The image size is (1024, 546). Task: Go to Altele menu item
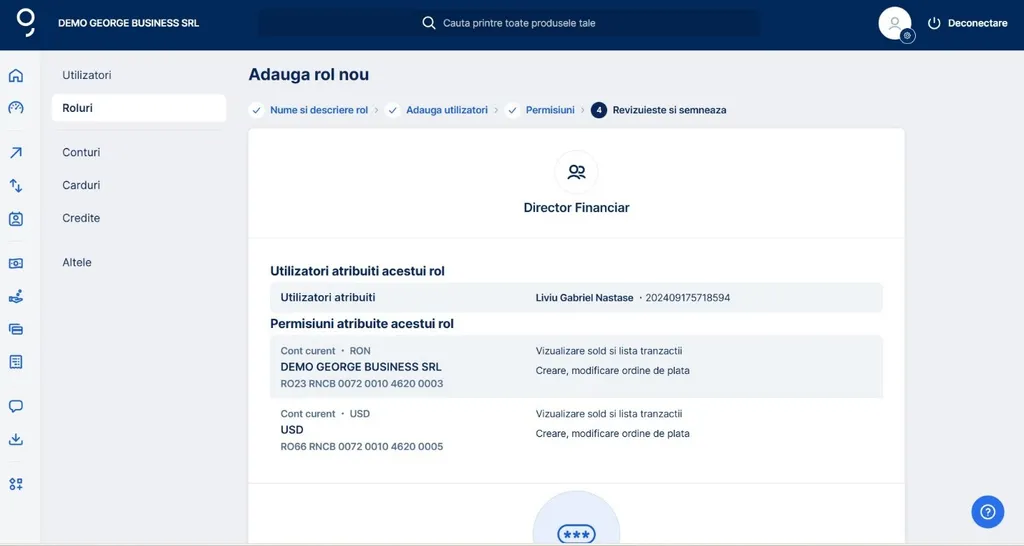[x=77, y=262]
